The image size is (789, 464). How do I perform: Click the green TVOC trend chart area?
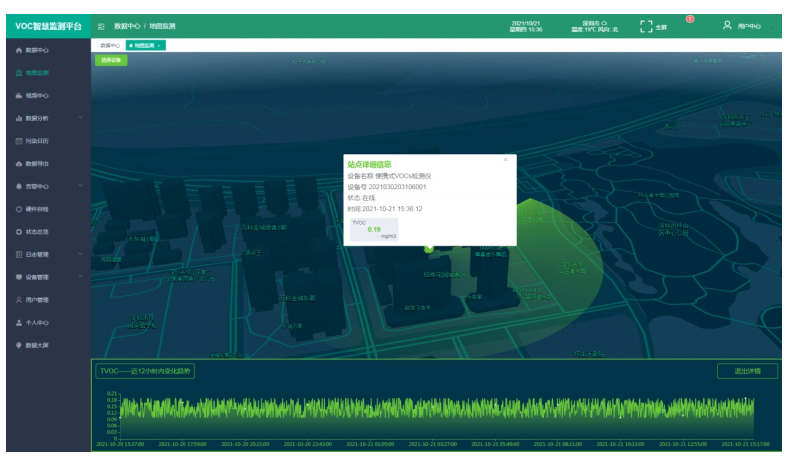coord(437,417)
